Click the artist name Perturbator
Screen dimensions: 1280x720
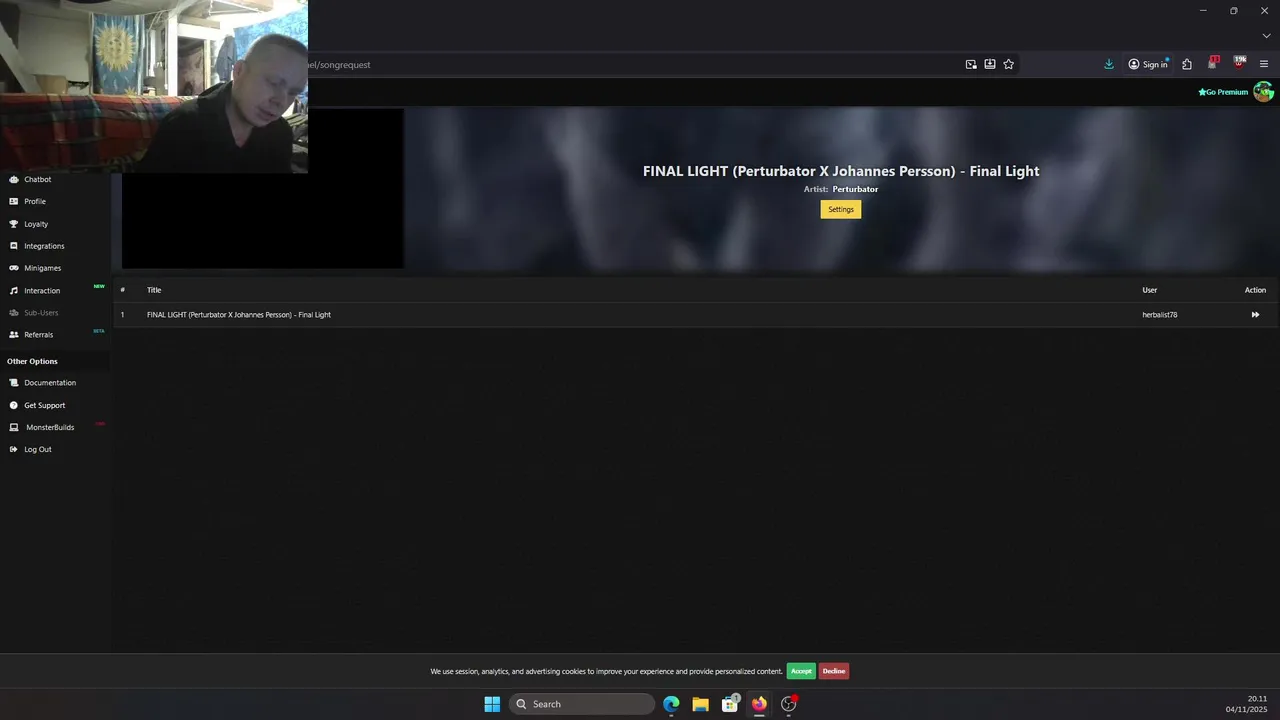tap(855, 189)
